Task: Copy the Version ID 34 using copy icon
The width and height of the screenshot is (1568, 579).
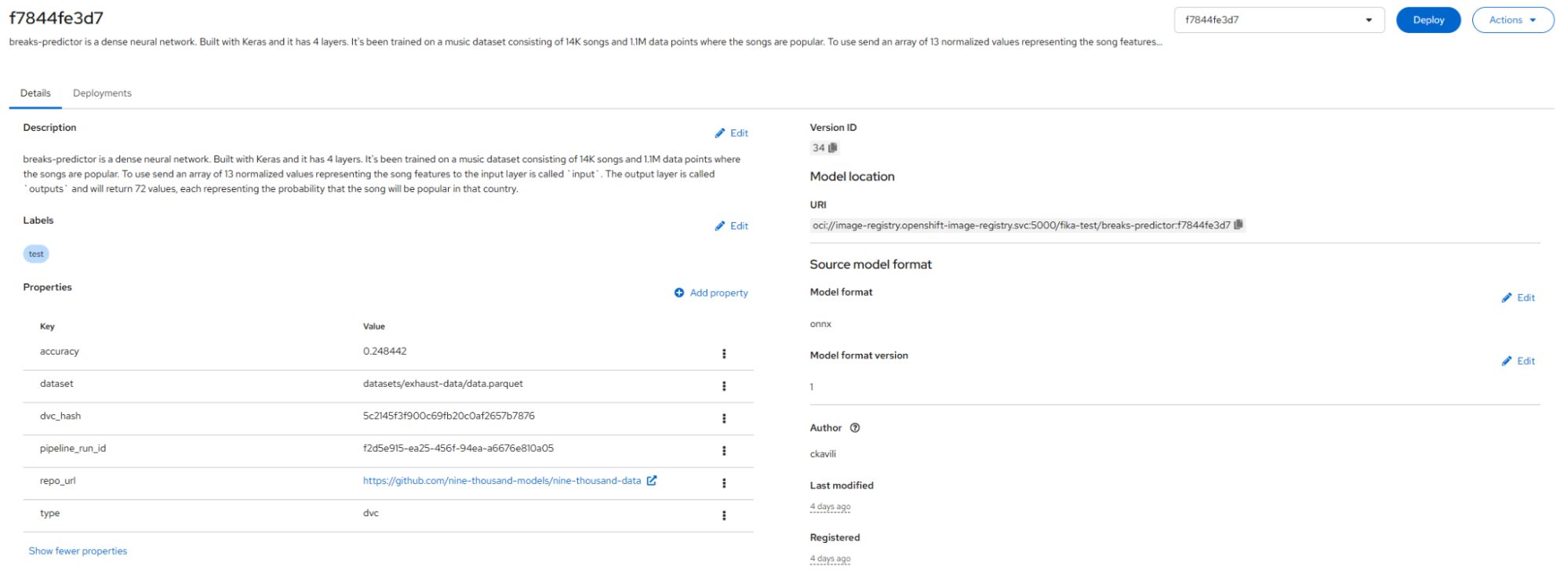Action: [x=833, y=147]
